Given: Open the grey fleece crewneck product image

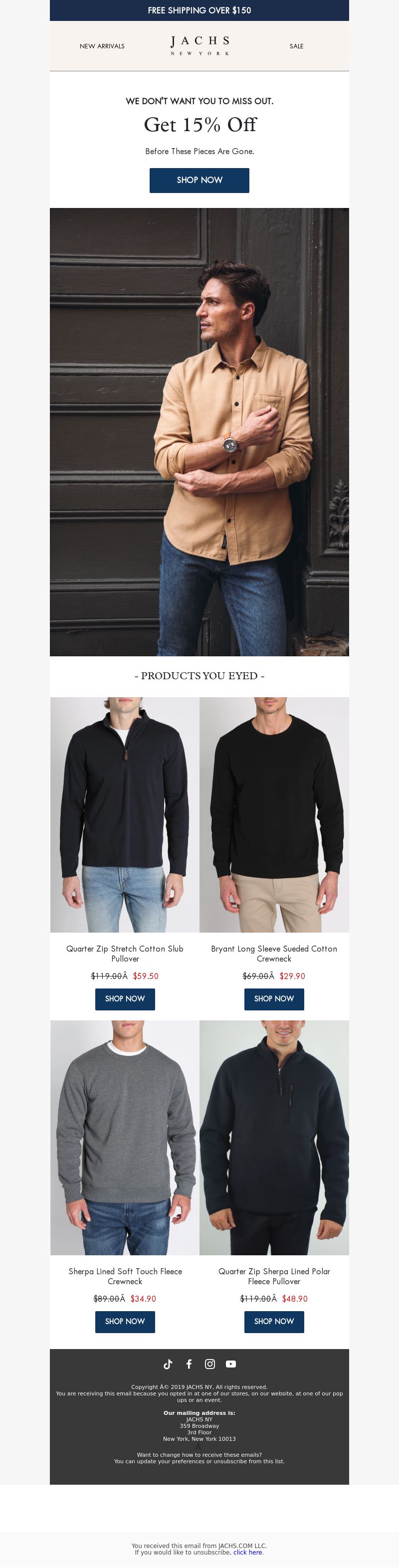Looking at the screenshot, I should [124, 1137].
